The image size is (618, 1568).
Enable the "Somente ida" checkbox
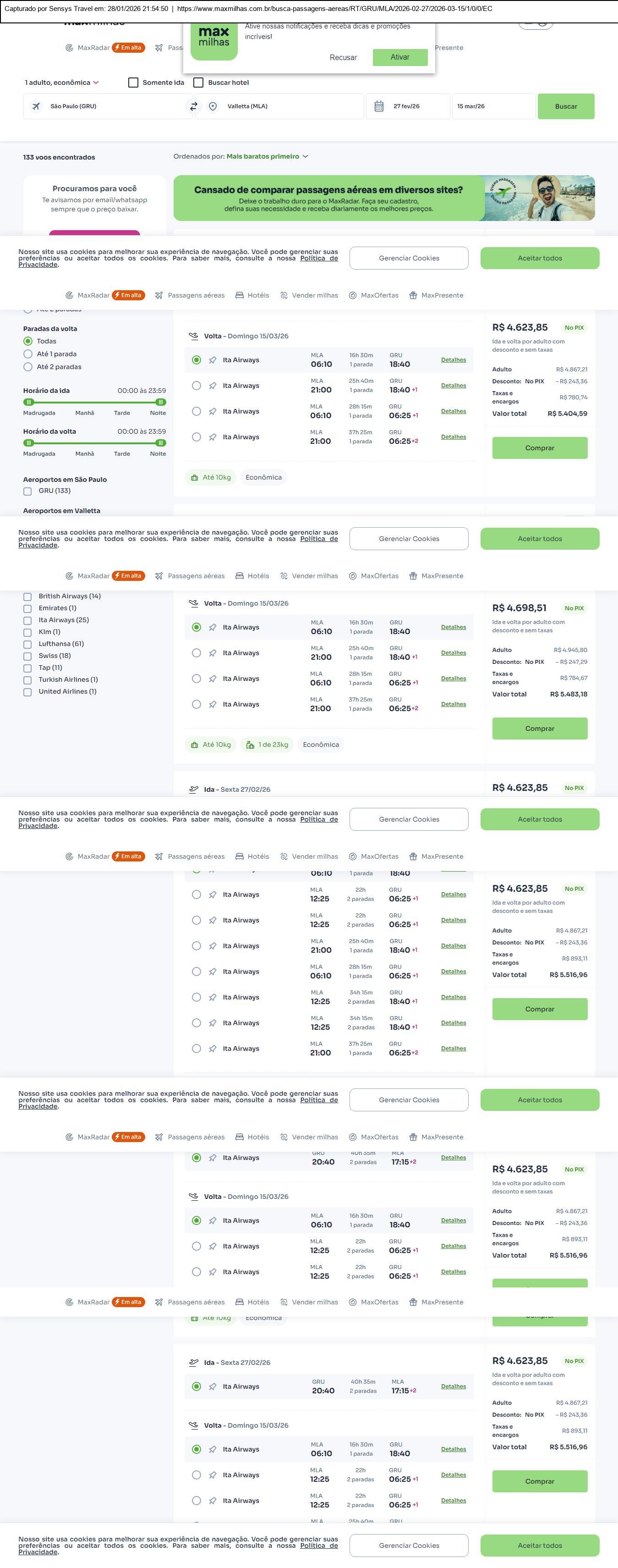pyautogui.click(x=133, y=83)
